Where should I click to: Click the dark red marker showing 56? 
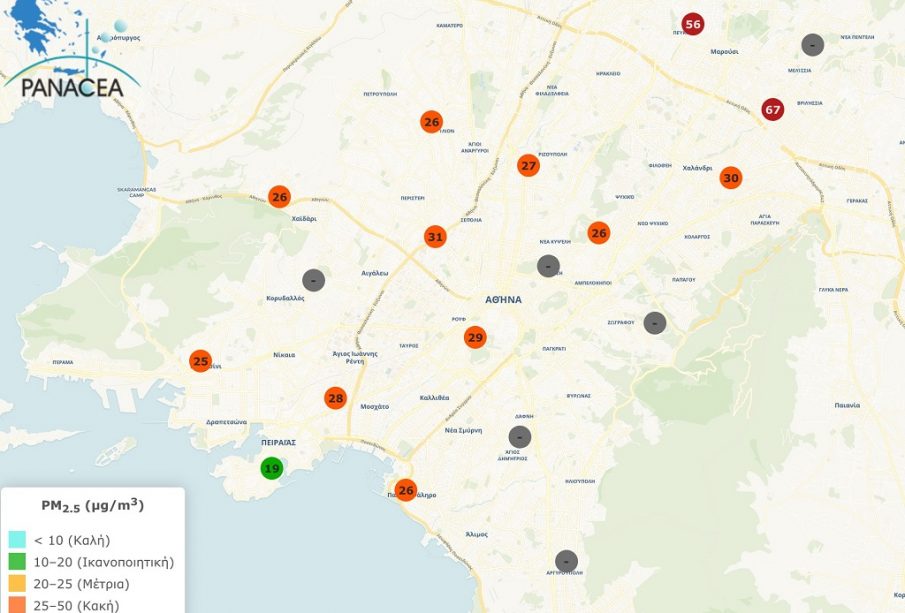[693, 24]
